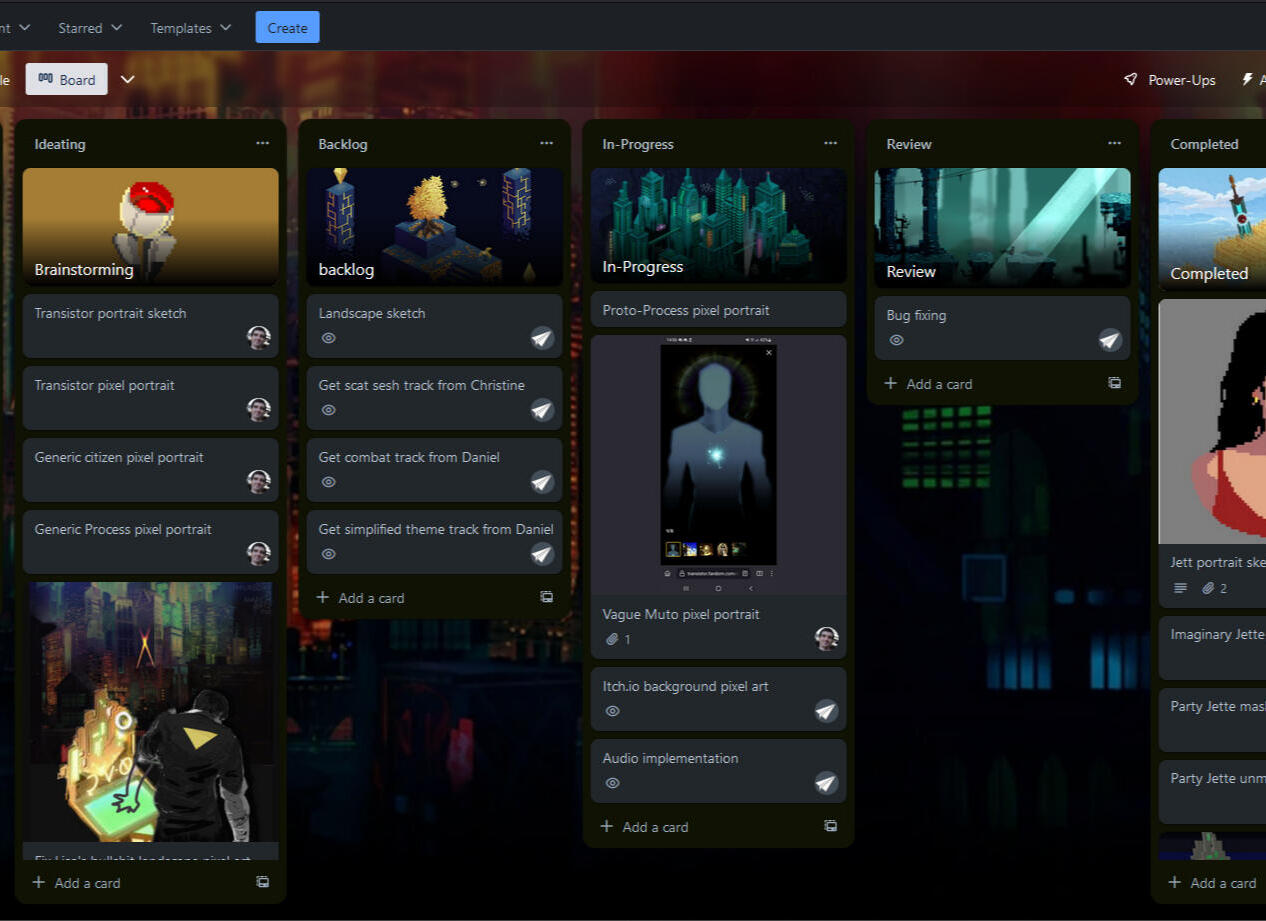Open the Templates dropdown
The image size is (1266, 921).
click(x=190, y=28)
